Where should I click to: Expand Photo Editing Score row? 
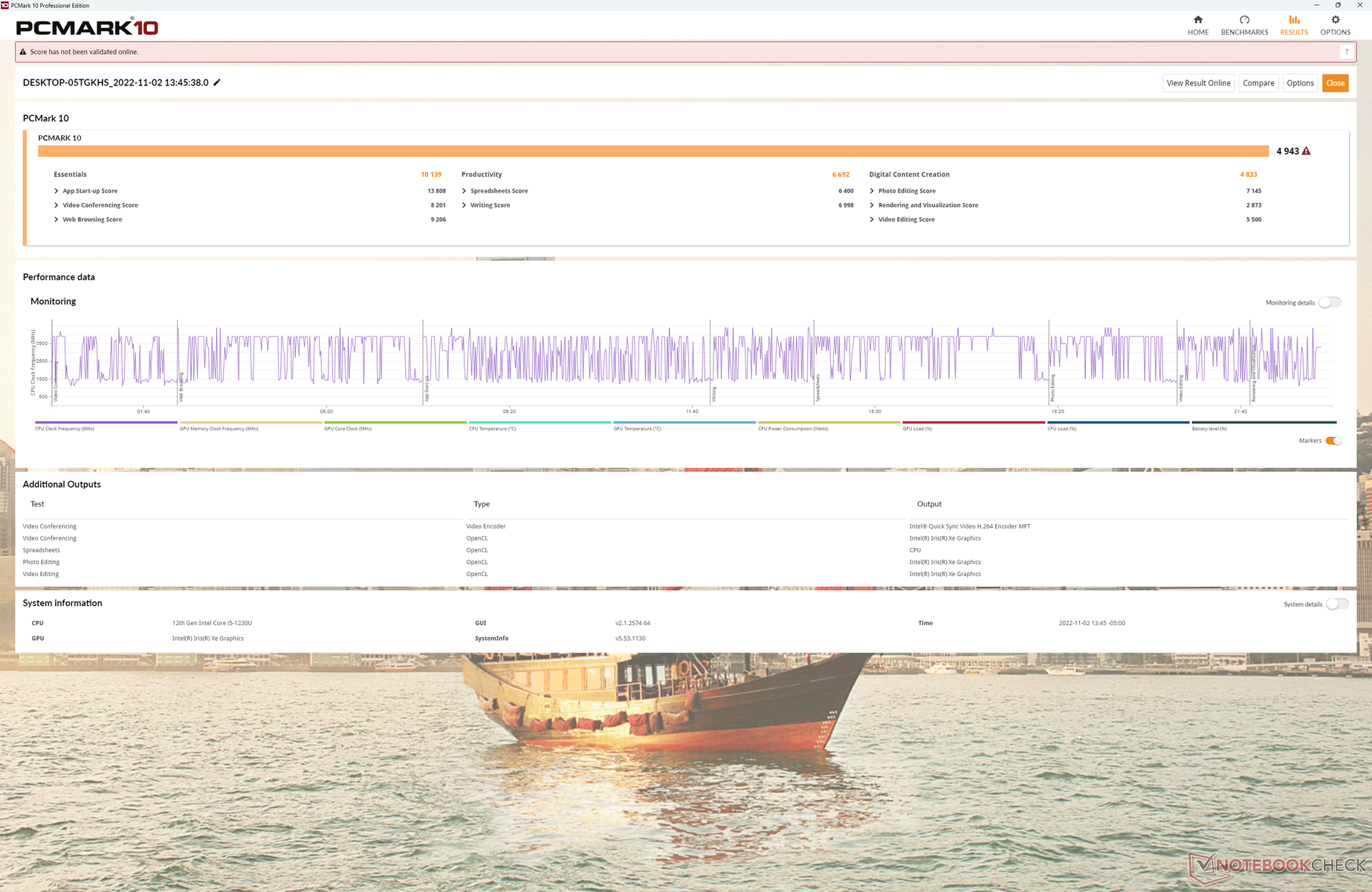pos(872,191)
